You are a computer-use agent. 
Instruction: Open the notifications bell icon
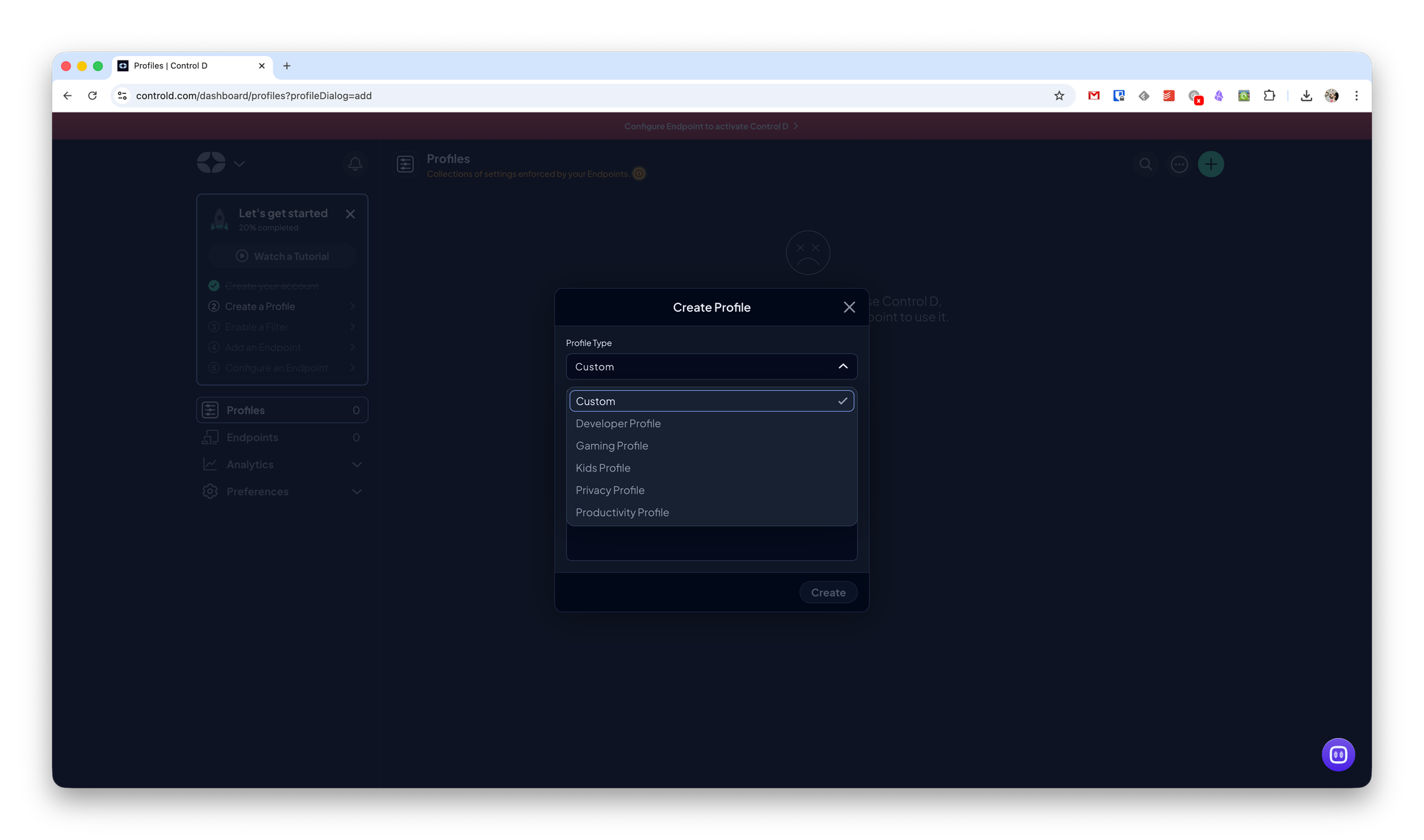355,164
